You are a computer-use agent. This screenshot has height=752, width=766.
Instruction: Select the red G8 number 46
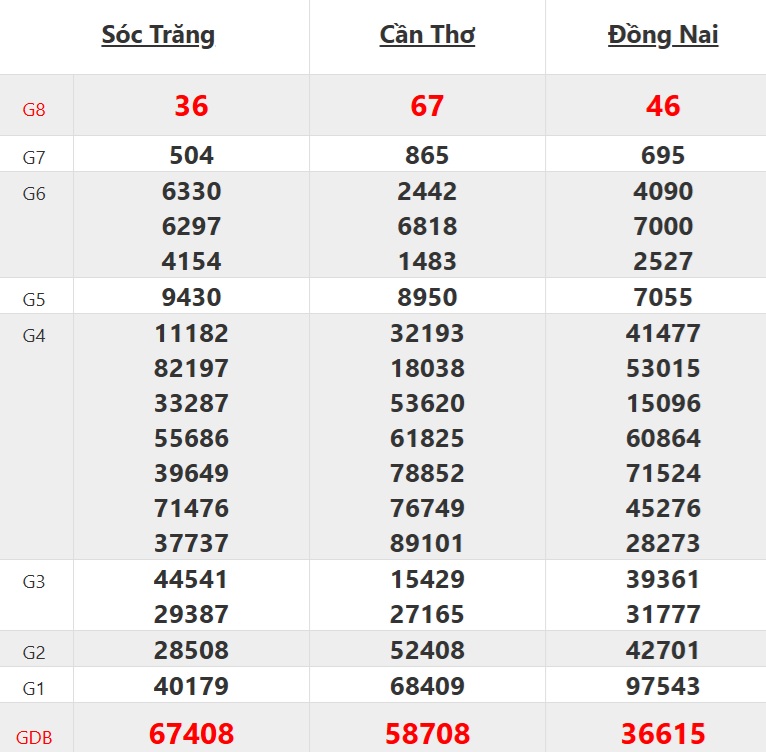click(663, 105)
